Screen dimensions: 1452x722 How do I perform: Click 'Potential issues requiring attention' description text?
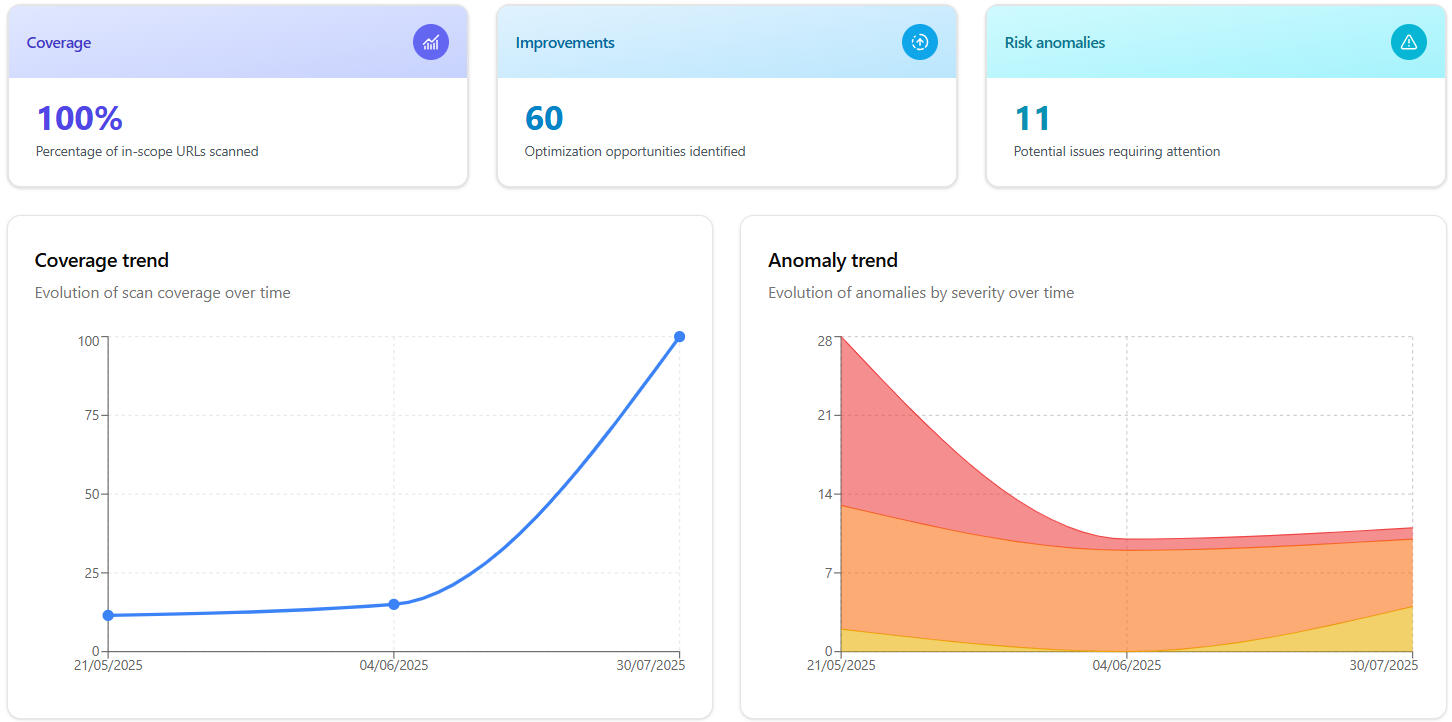(x=1117, y=152)
